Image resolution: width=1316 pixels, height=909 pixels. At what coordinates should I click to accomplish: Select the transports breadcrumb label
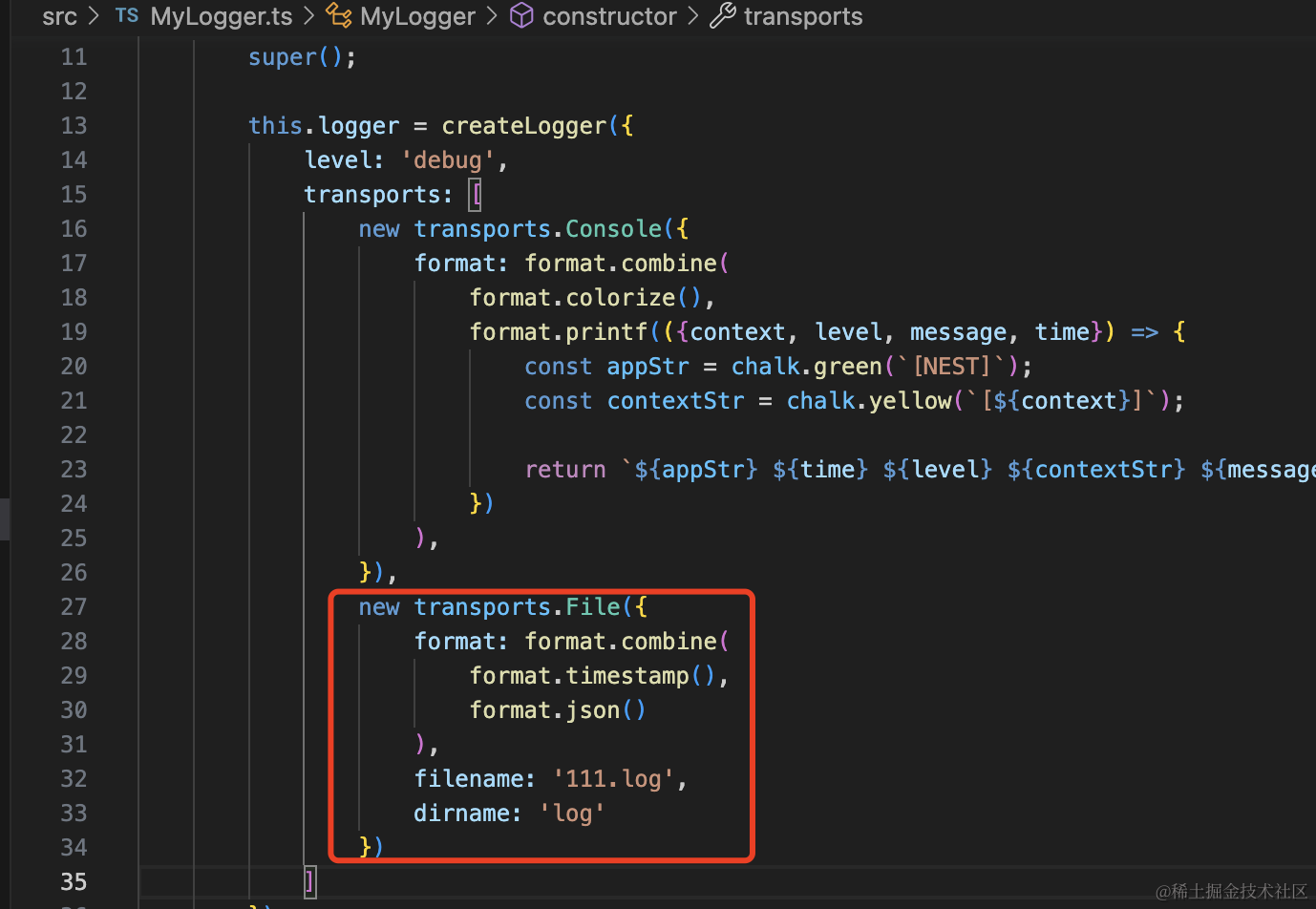pyautogui.click(x=802, y=16)
